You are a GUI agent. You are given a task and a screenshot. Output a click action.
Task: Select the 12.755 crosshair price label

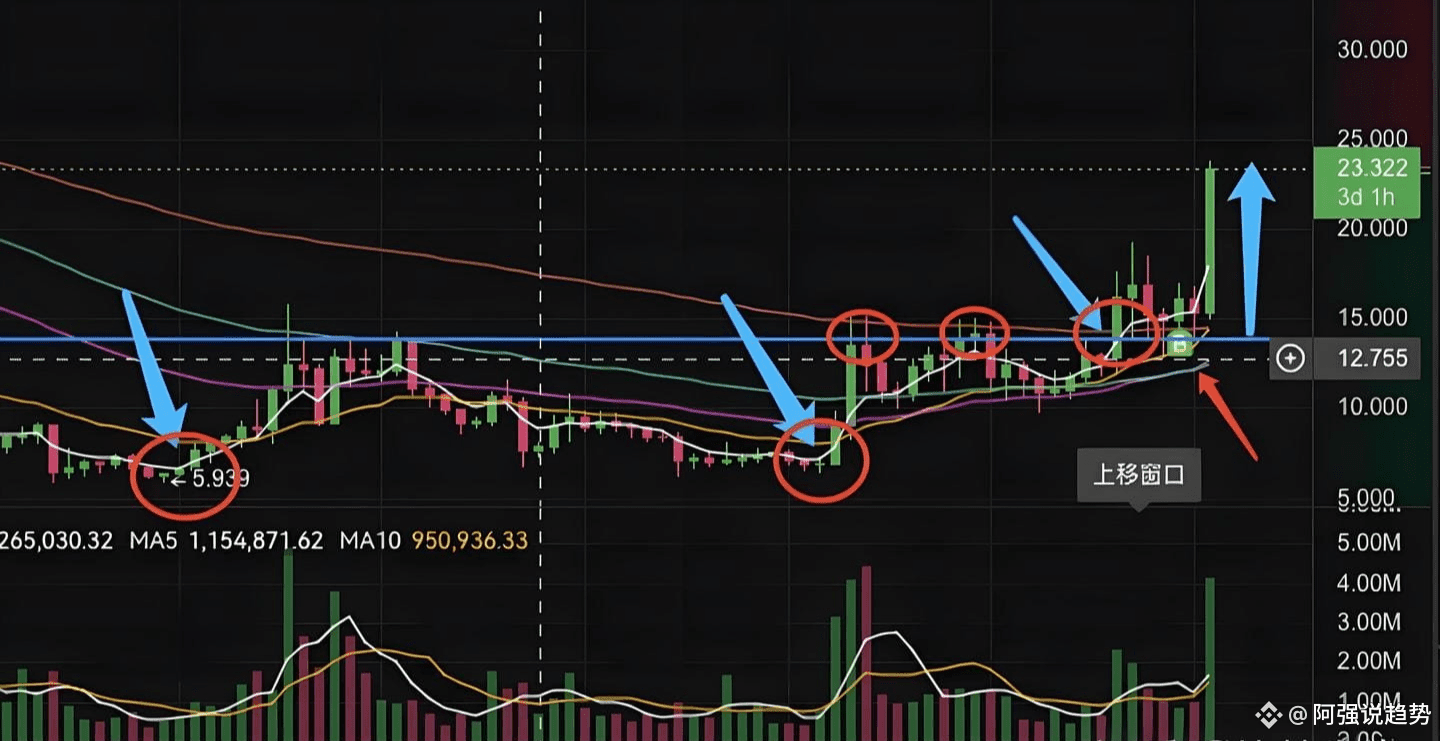(1371, 358)
